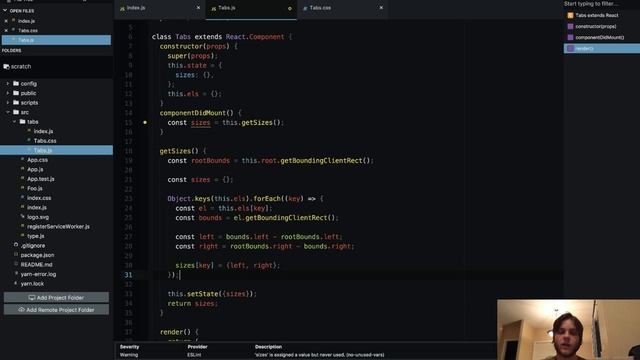Image resolution: width=640 pixels, height=360 pixels.
Task: Expand the public folder chevron
Action: 7,93
